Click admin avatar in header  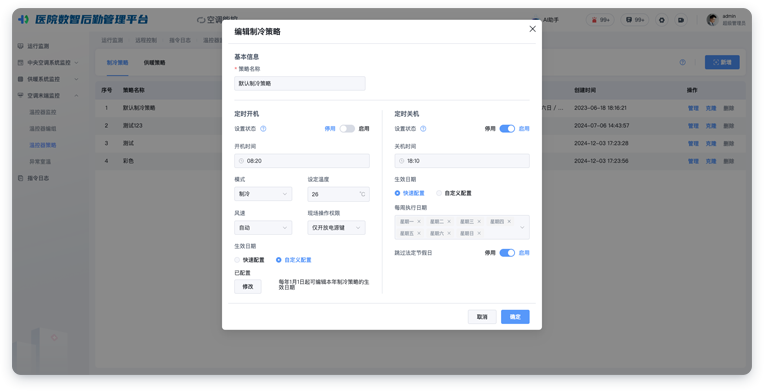coord(712,20)
